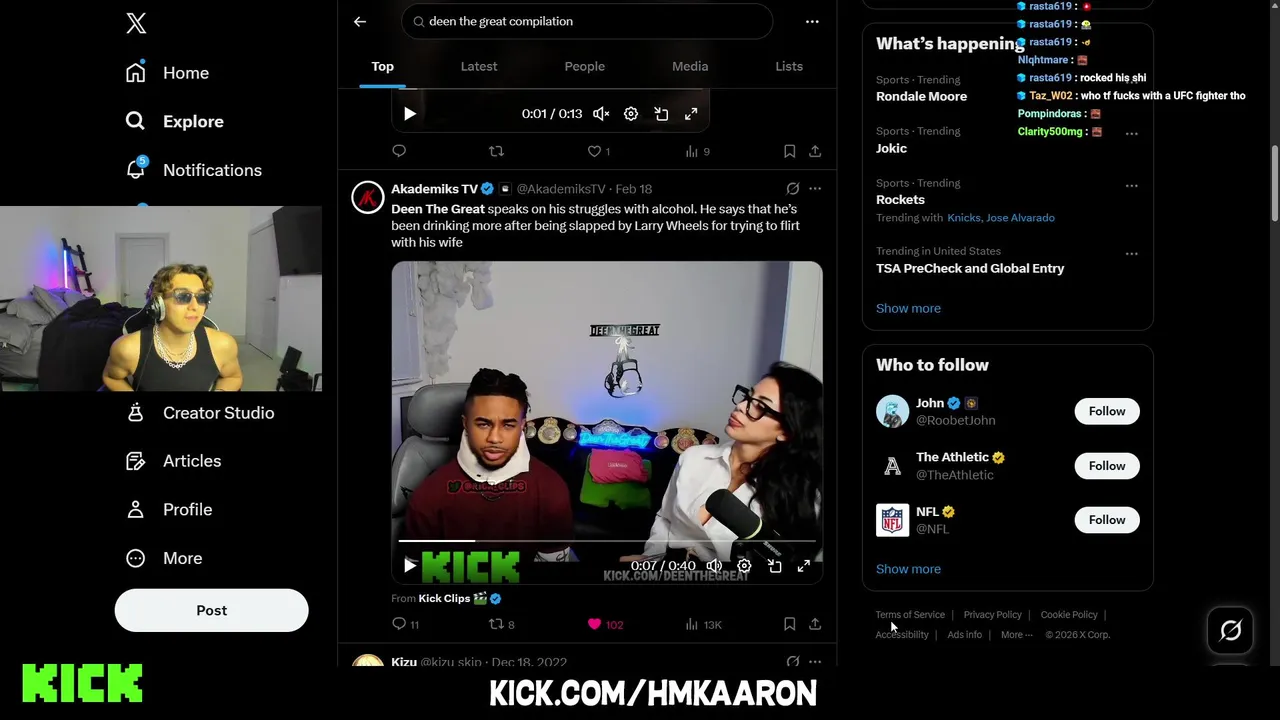Toggle volume on Deen The Great video

pos(714,566)
